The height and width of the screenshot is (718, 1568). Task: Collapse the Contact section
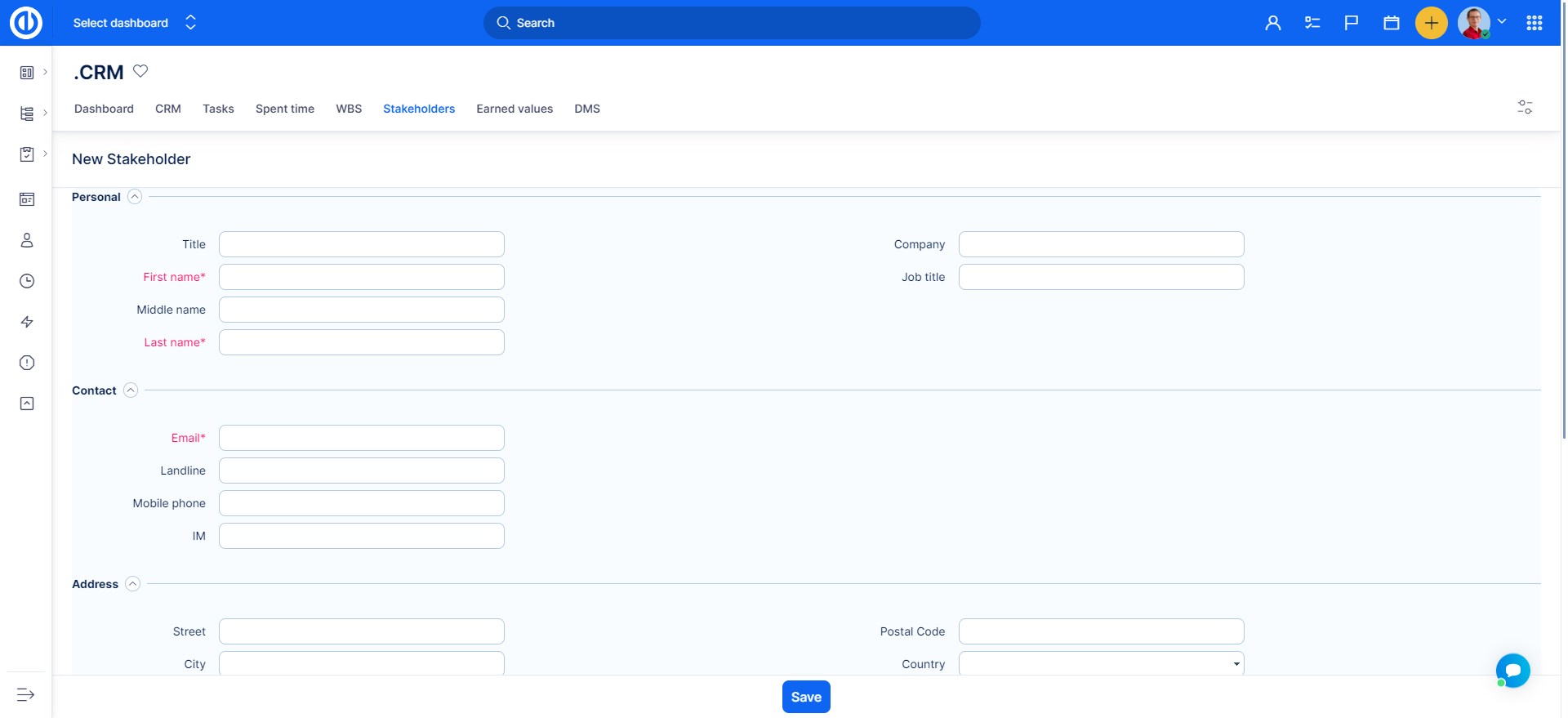coord(131,390)
